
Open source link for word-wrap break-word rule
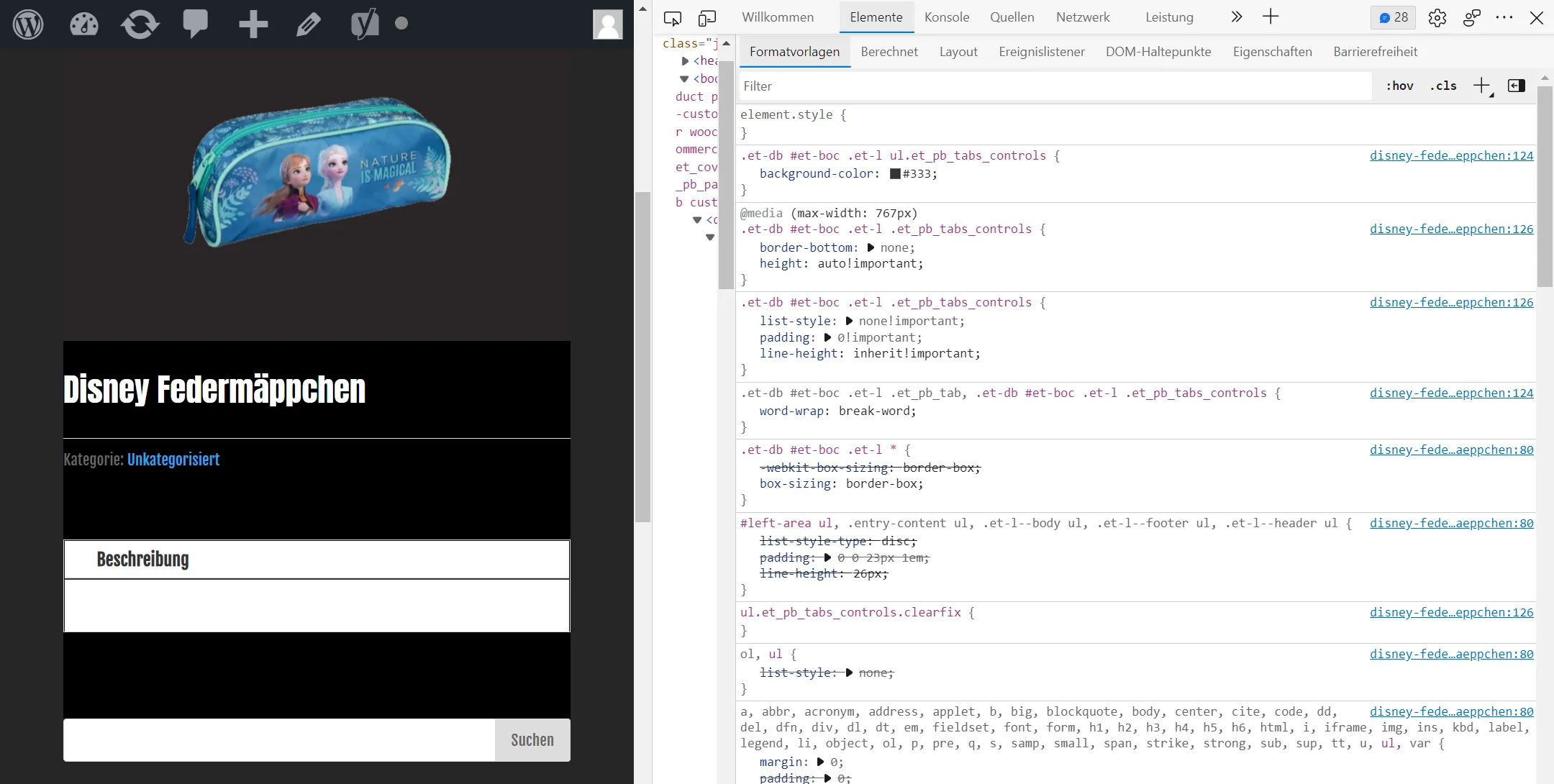pos(1451,393)
